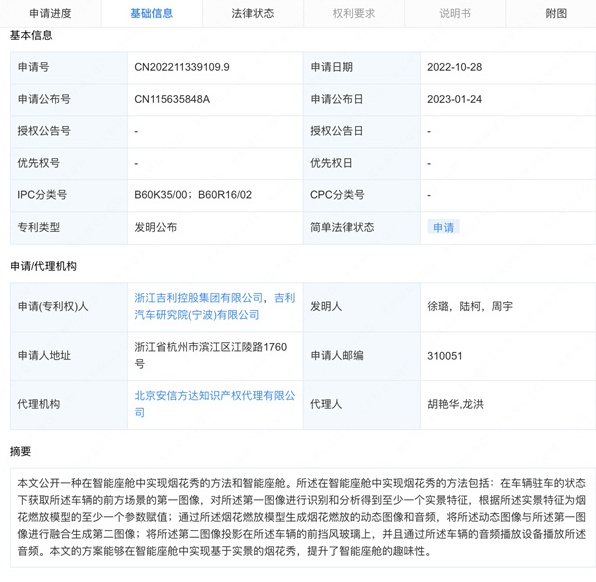
Task: Open the 申请进度 tab
Action: (51, 14)
